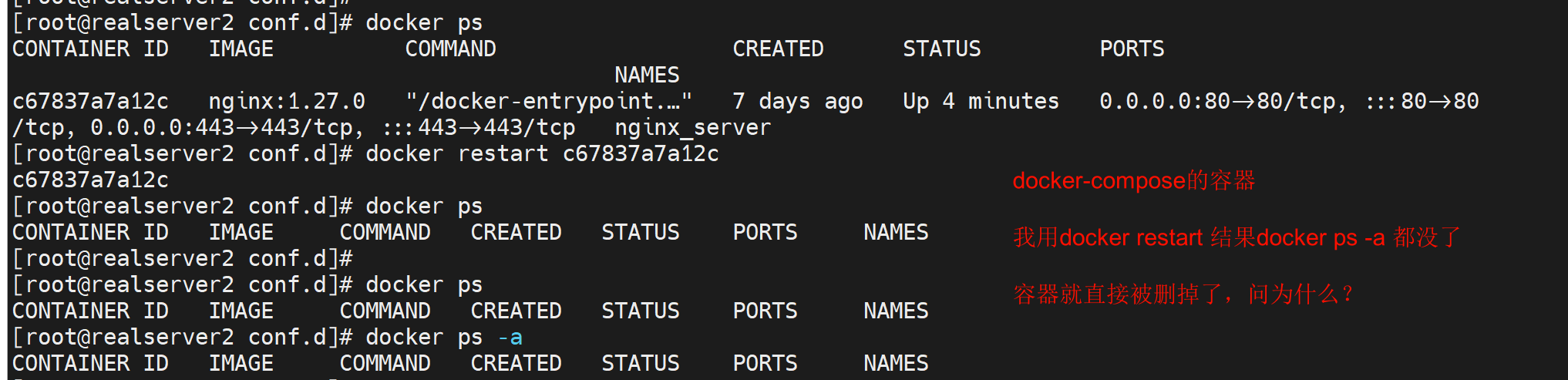This screenshot has height=380, width=1568.
Task: Click the :::443→443/tcp IPv6 port mapping
Action: point(479,128)
